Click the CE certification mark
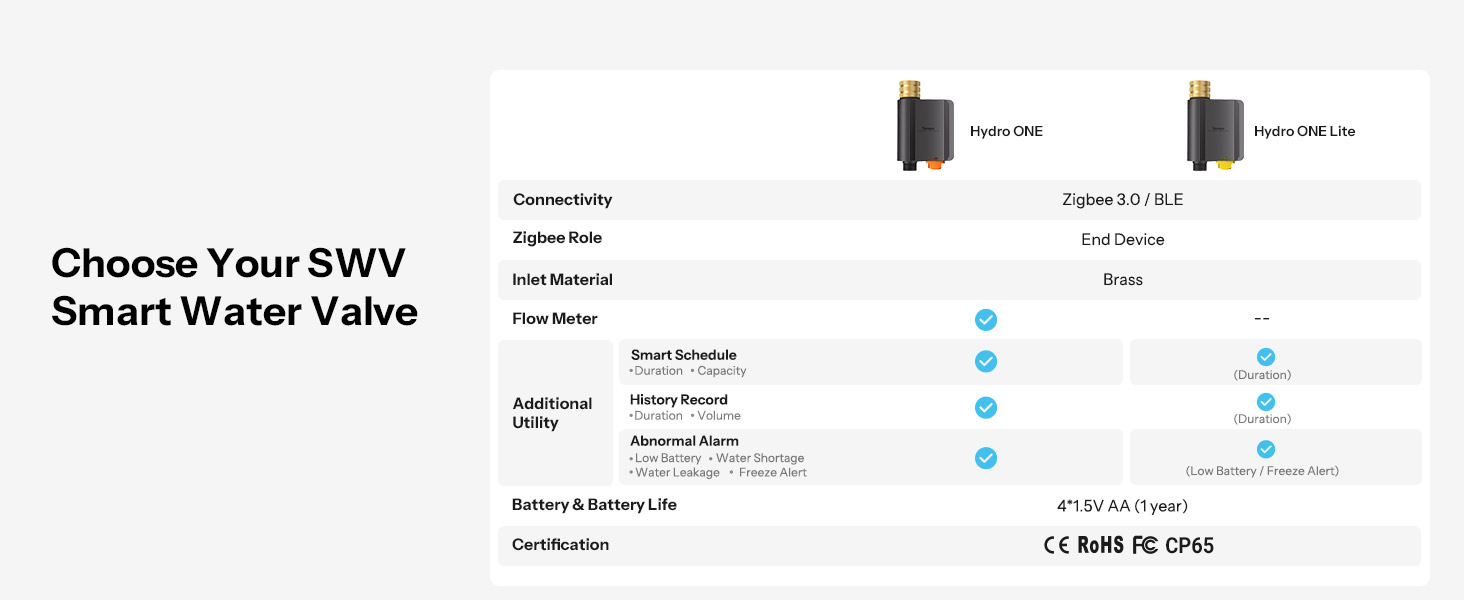The image size is (1464, 600). tap(1056, 546)
